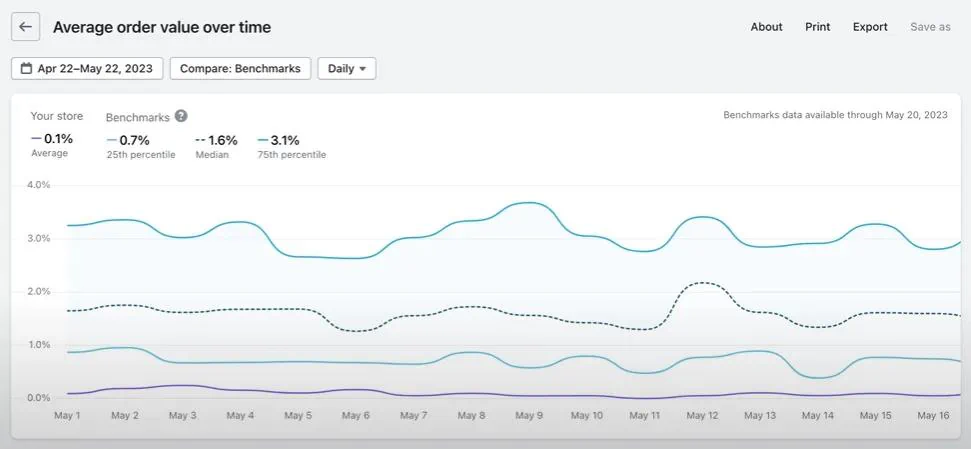The width and height of the screenshot is (971, 449).
Task: Click the May 6 axis label
Action: pos(355,416)
